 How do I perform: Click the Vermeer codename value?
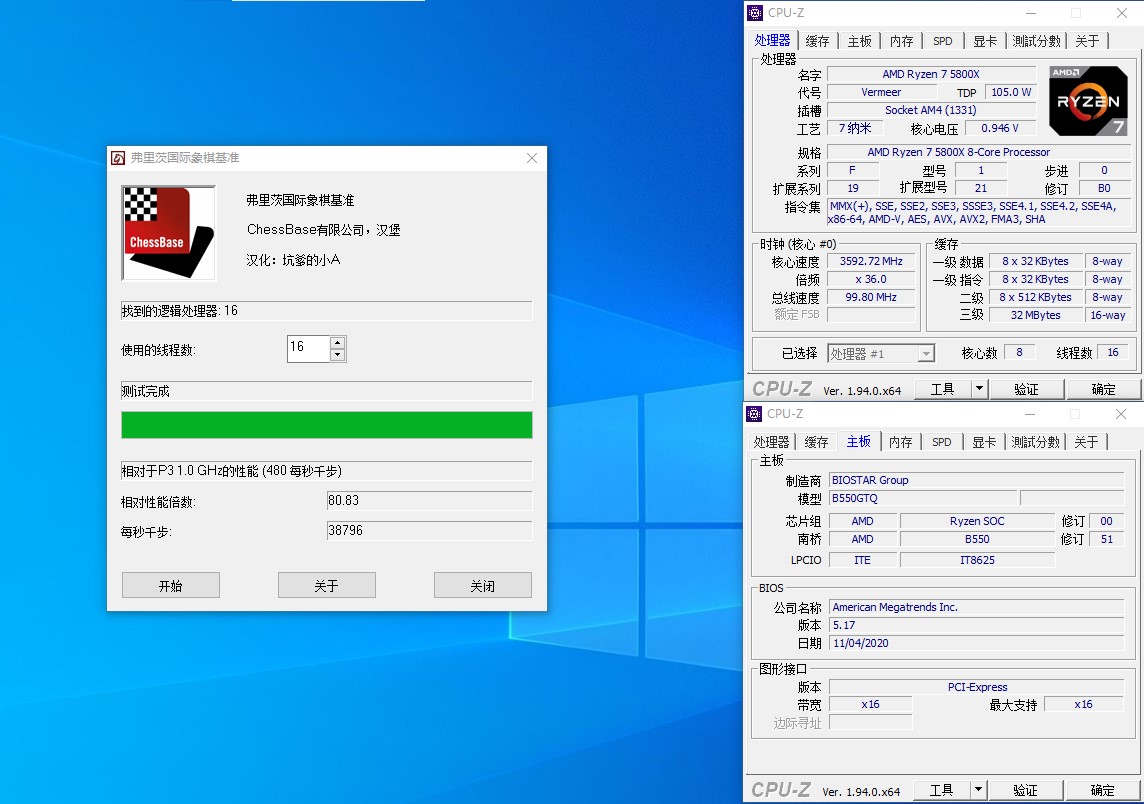(x=881, y=93)
